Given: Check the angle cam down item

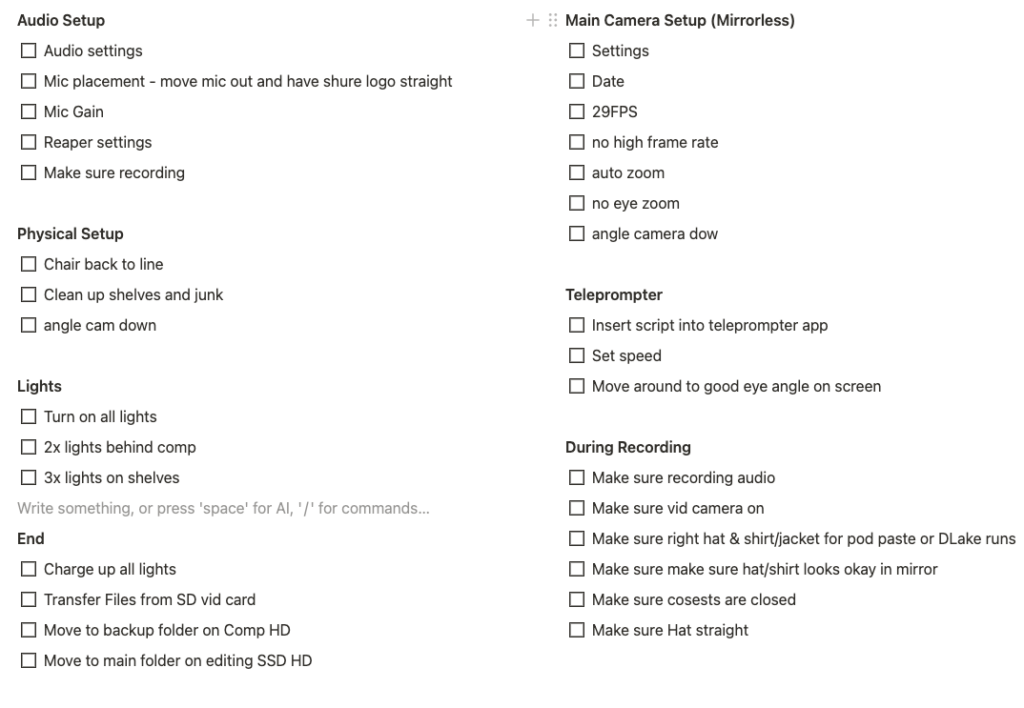Looking at the screenshot, I should [29, 325].
